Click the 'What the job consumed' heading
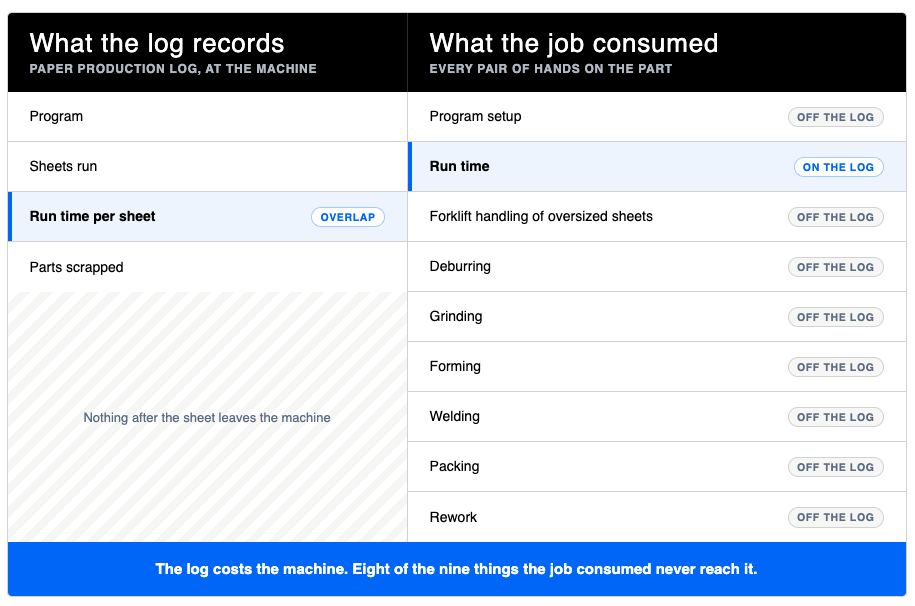 [574, 44]
